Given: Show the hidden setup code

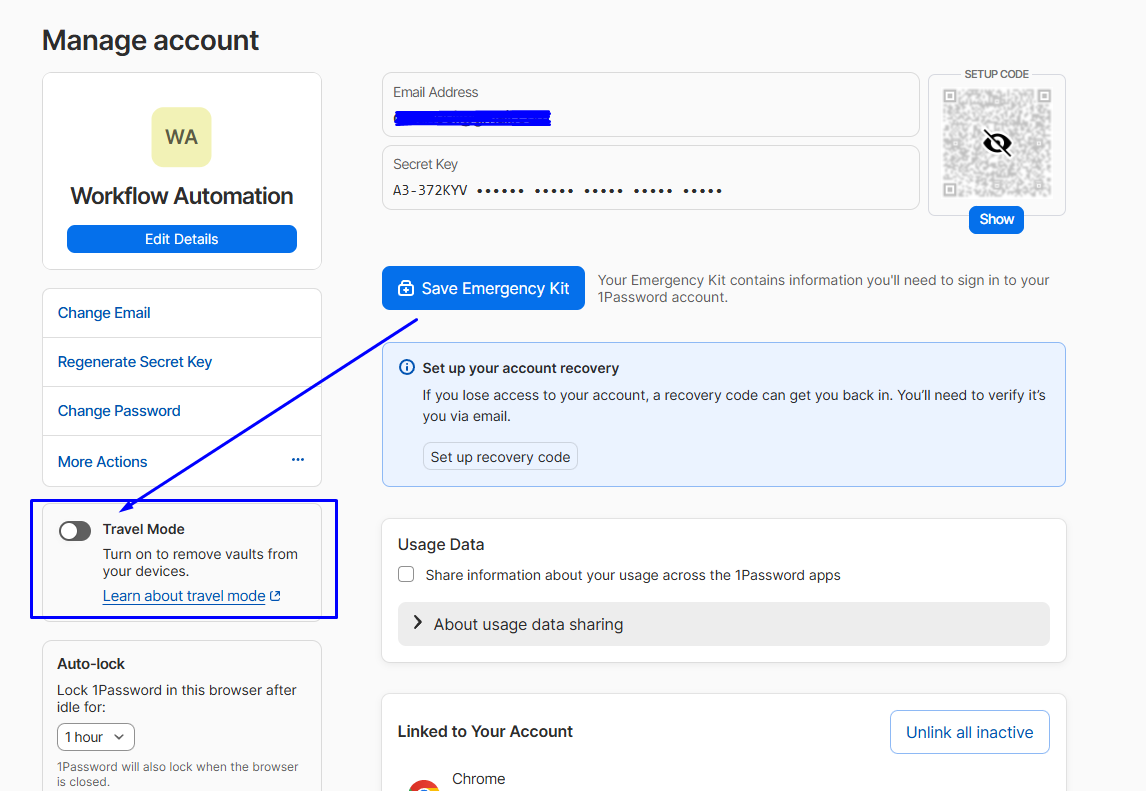Looking at the screenshot, I should pyautogui.click(x=996, y=219).
